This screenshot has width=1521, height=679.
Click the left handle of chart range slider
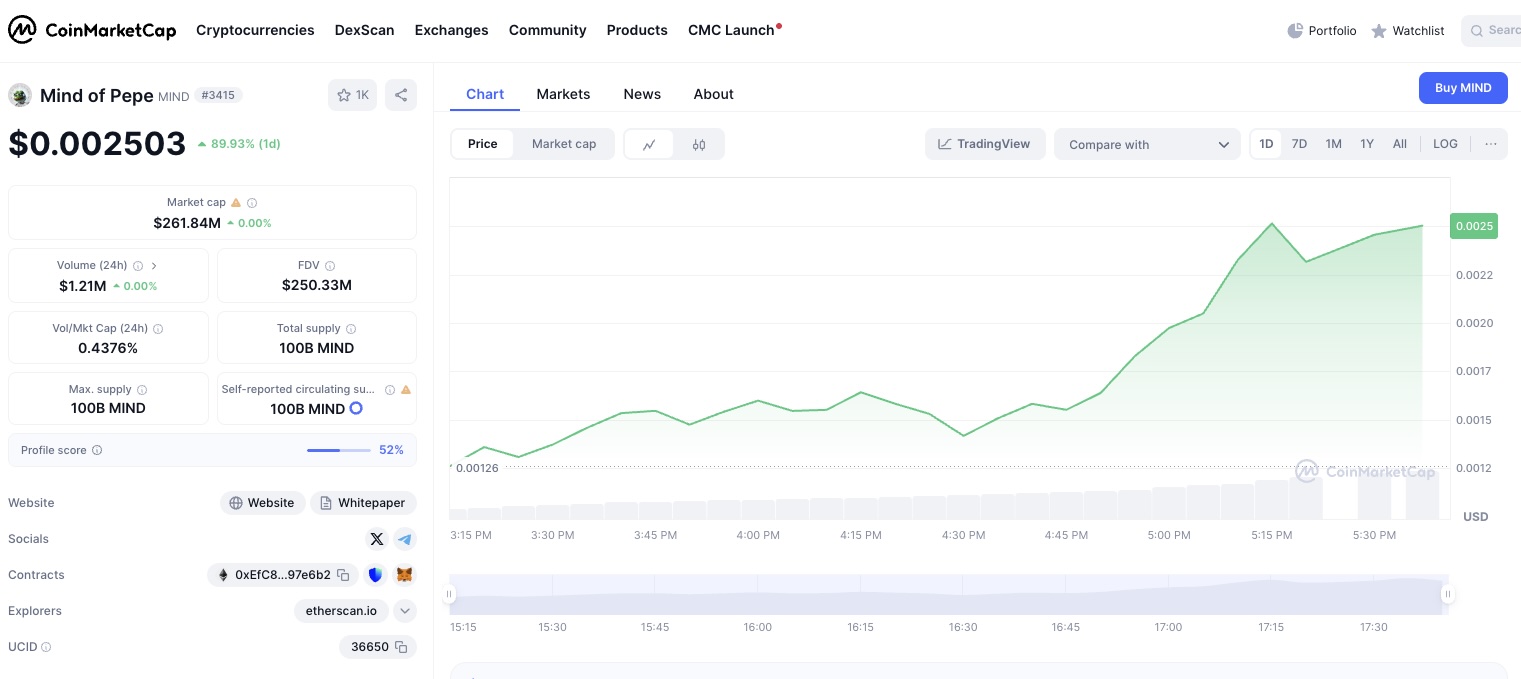(x=449, y=594)
